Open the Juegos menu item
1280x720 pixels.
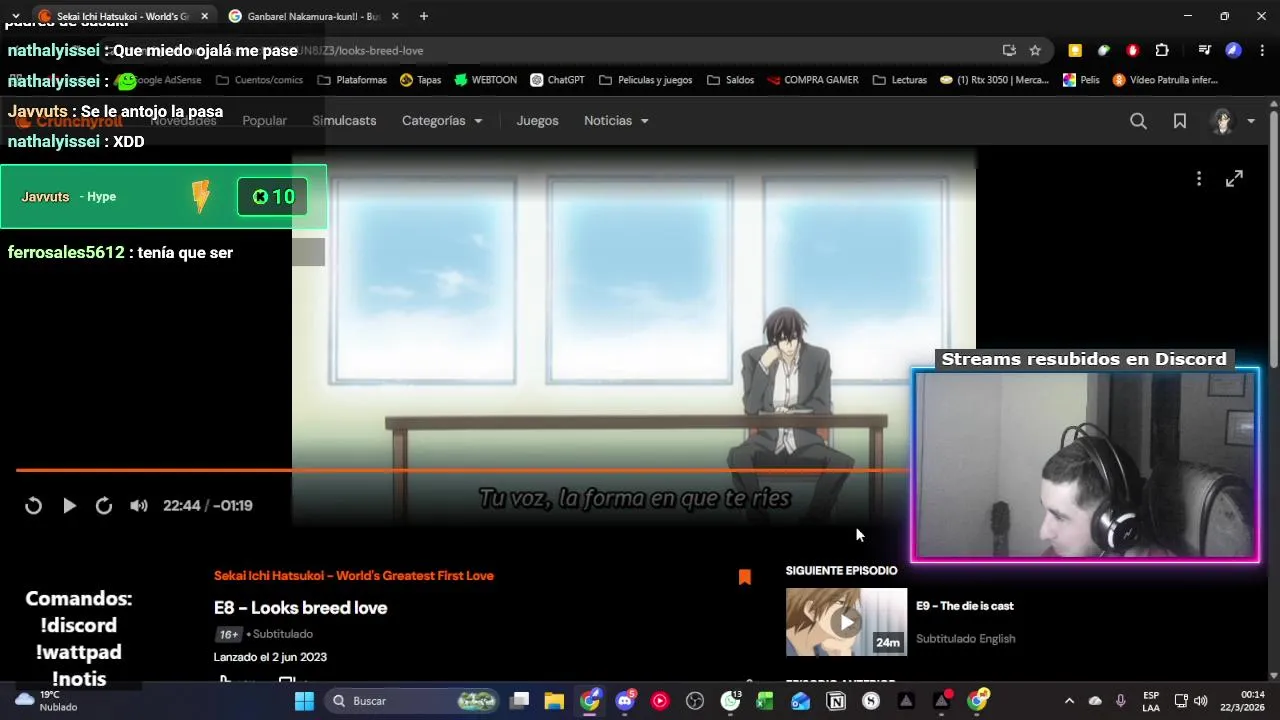(537, 121)
